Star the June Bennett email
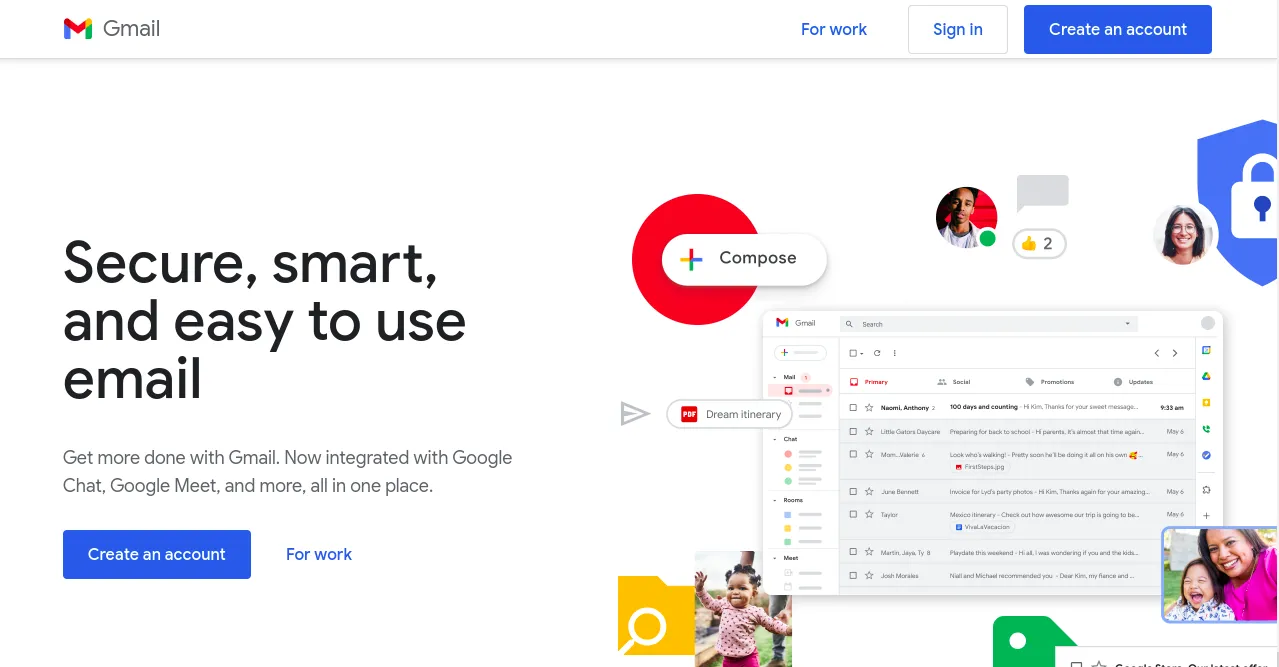This screenshot has width=1279, height=667. (869, 492)
